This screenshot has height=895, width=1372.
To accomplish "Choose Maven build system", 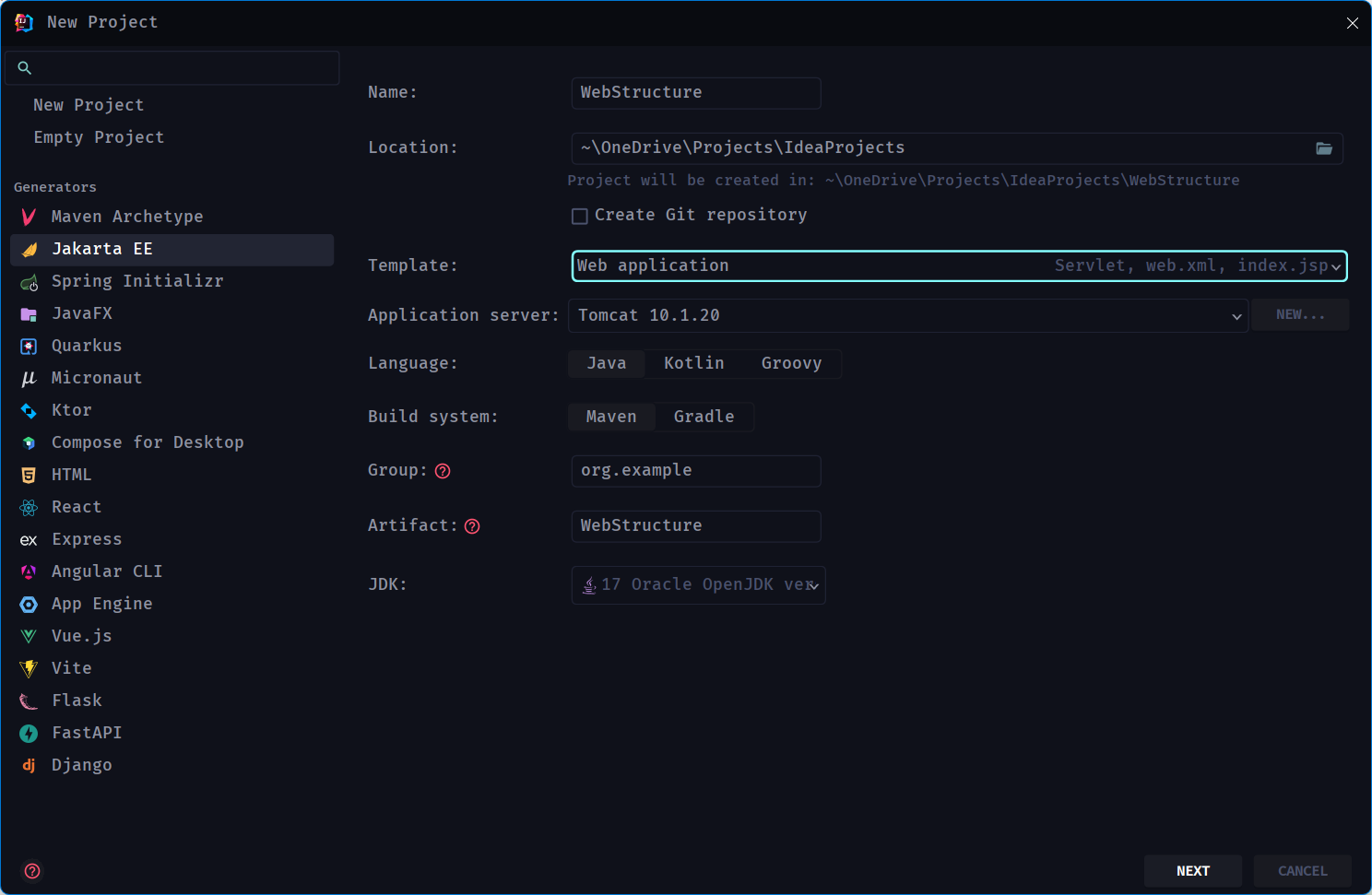I will 611,417.
